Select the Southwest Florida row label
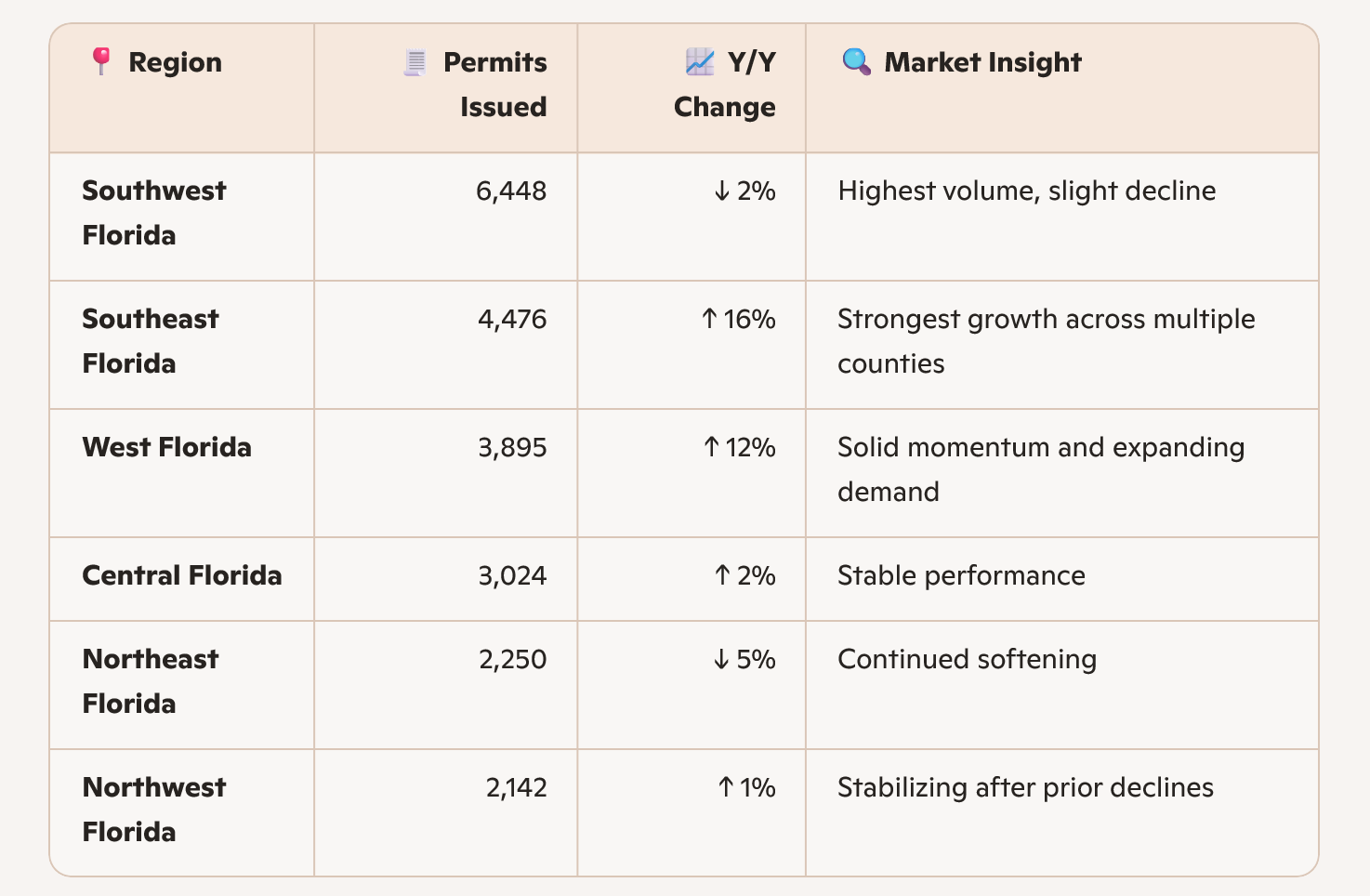 tap(153, 213)
